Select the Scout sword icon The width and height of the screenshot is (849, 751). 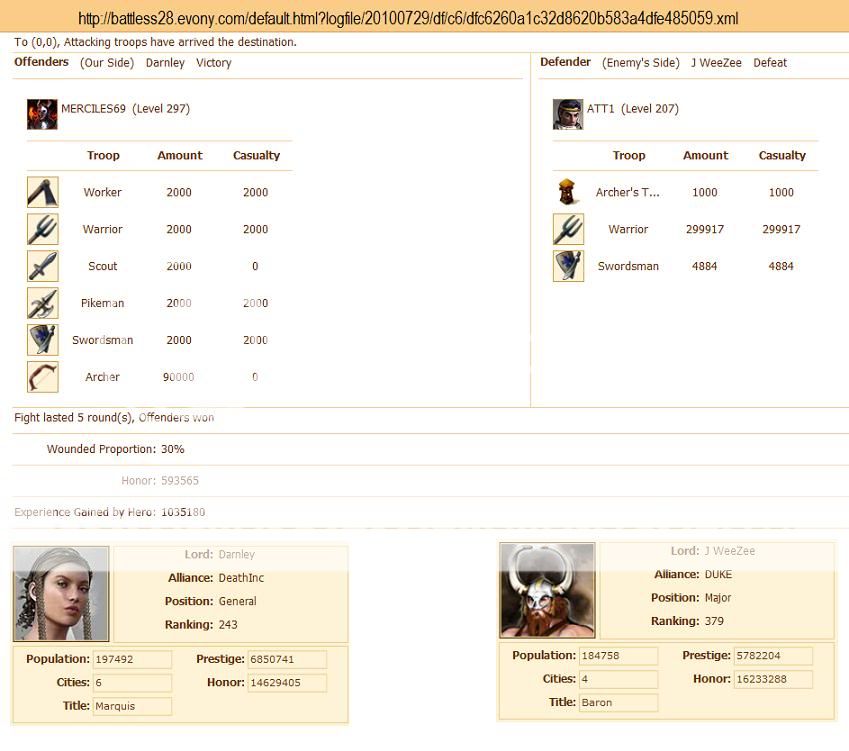point(42,266)
